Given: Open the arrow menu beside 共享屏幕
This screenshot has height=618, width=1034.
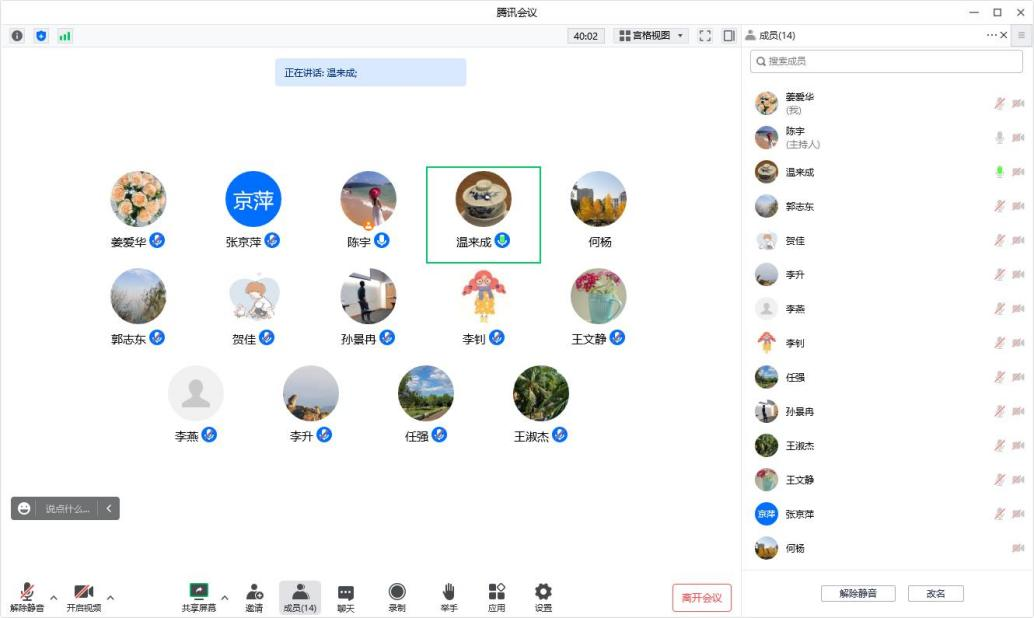Looking at the screenshot, I should [224, 598].
